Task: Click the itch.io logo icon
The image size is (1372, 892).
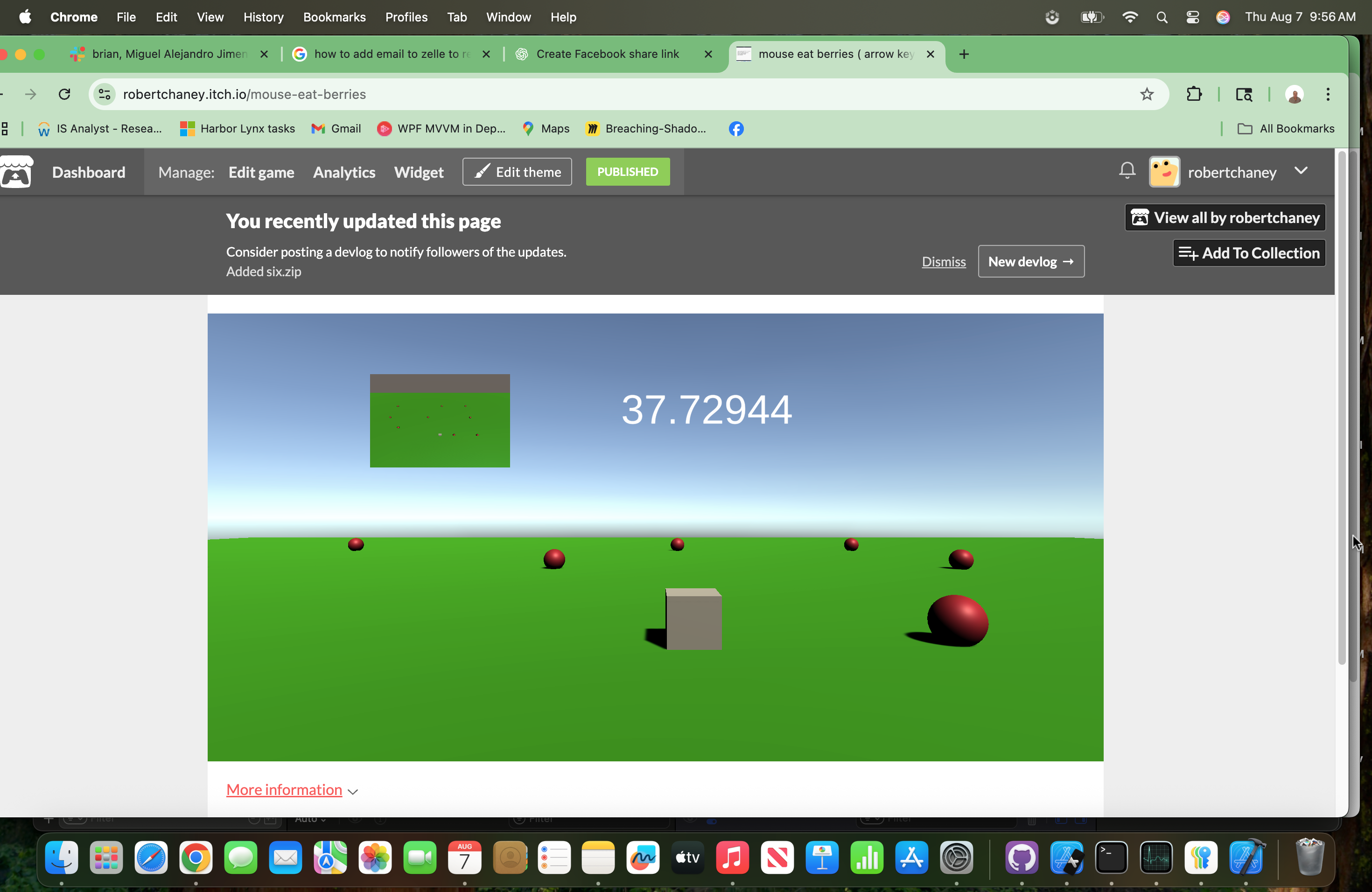Action: [17, 172]
